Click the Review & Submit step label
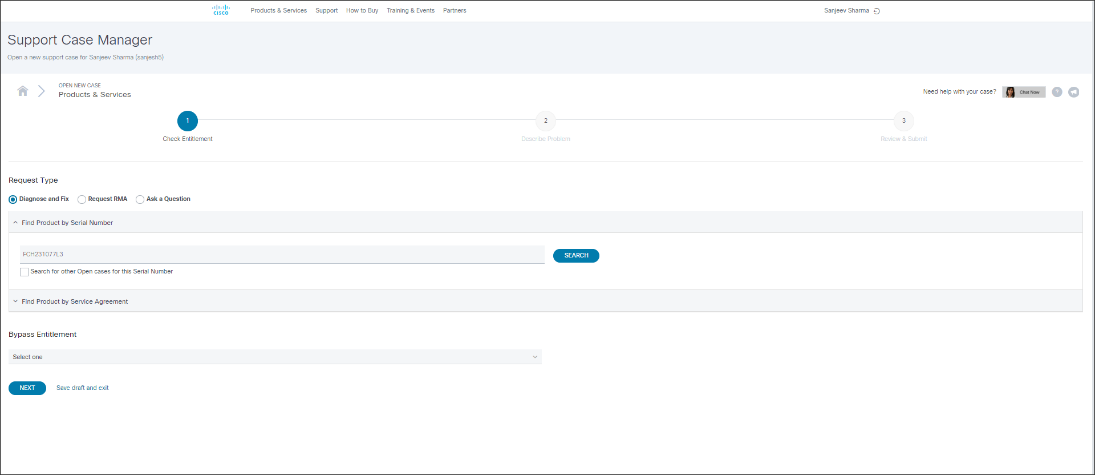Screen dimensions: 1095x475 point(904,139)
